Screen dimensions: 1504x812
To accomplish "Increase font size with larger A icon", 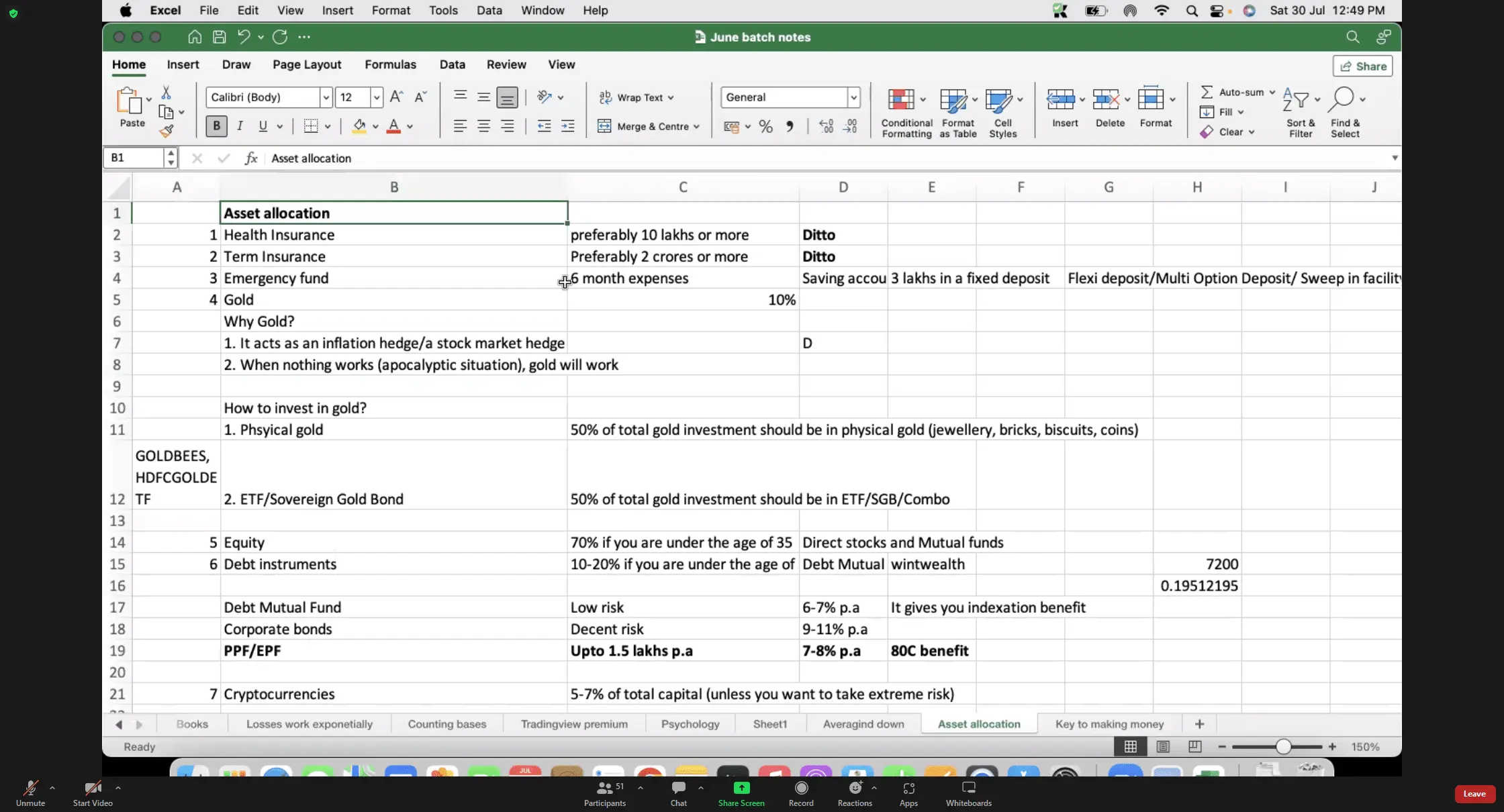I will point(396,97).
